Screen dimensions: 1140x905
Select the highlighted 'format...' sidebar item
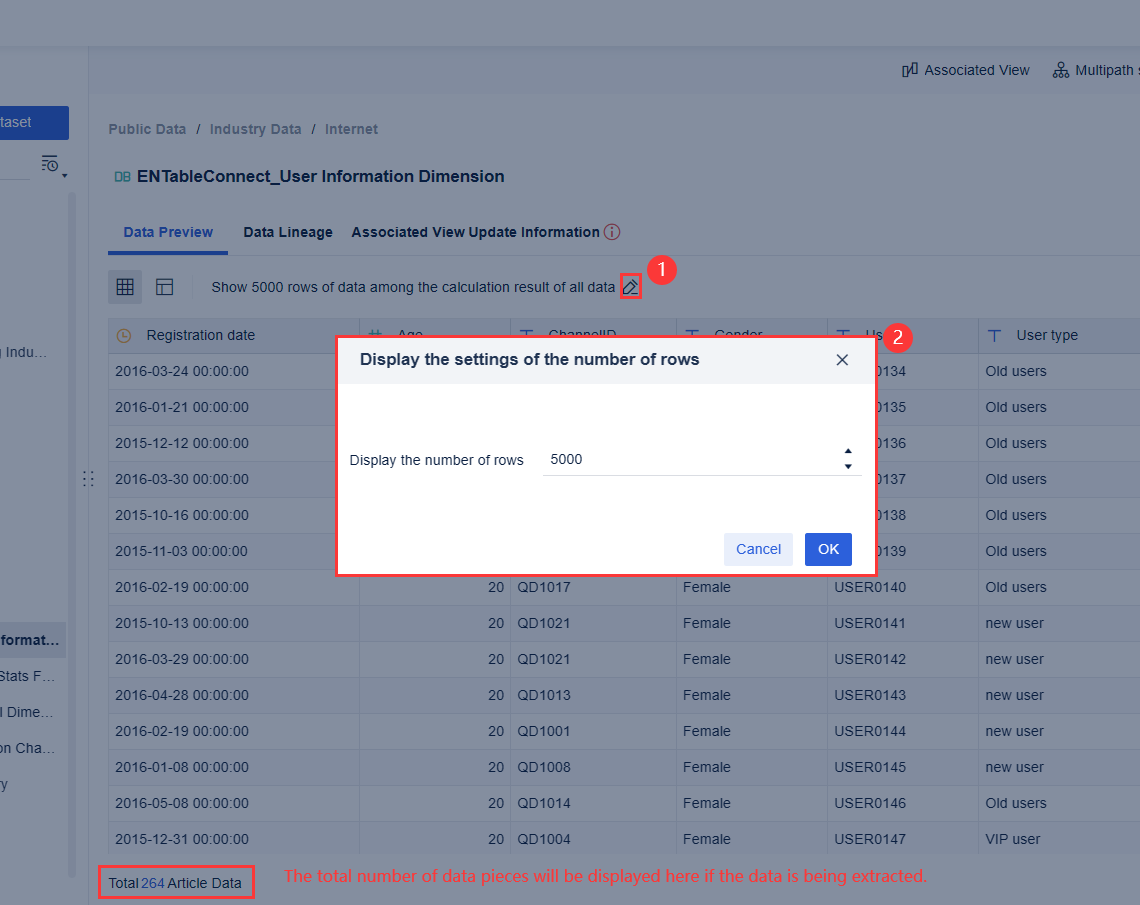point(33,640)
